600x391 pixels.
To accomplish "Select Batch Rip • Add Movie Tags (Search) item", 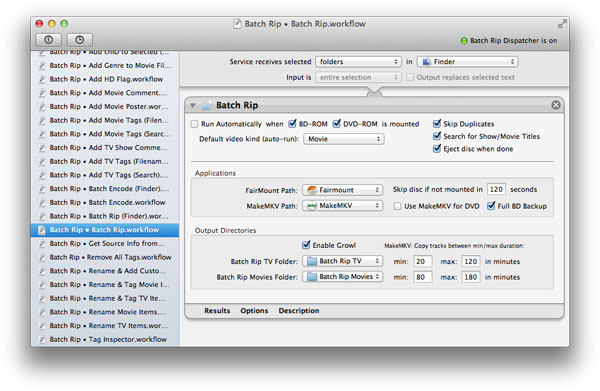I will pyautogui.click(x=105, y=134).
